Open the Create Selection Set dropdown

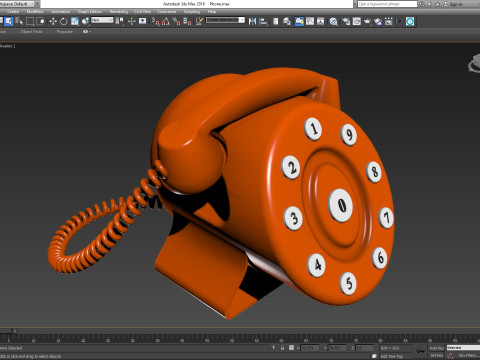pyautogui.click(x=225, y=20)
